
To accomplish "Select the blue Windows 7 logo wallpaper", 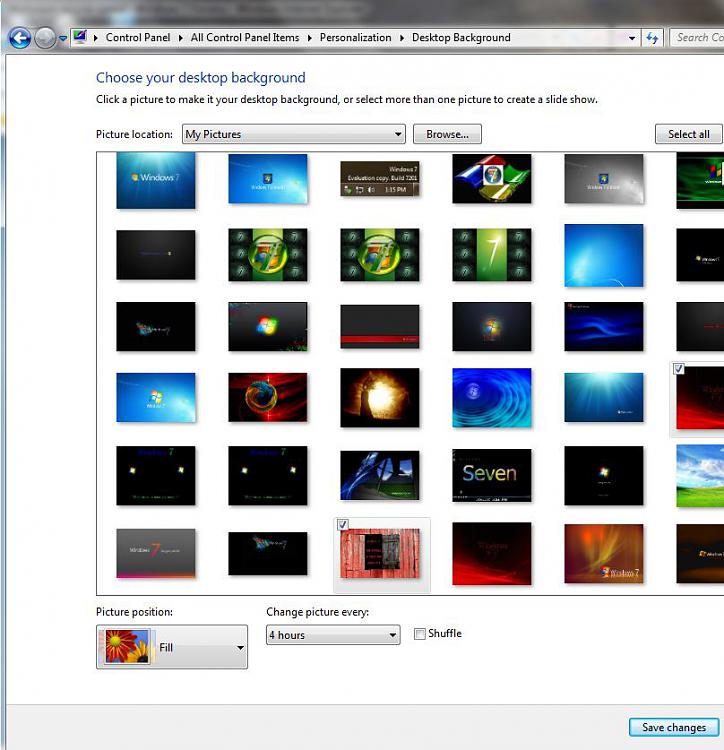I will coord(155,180).
